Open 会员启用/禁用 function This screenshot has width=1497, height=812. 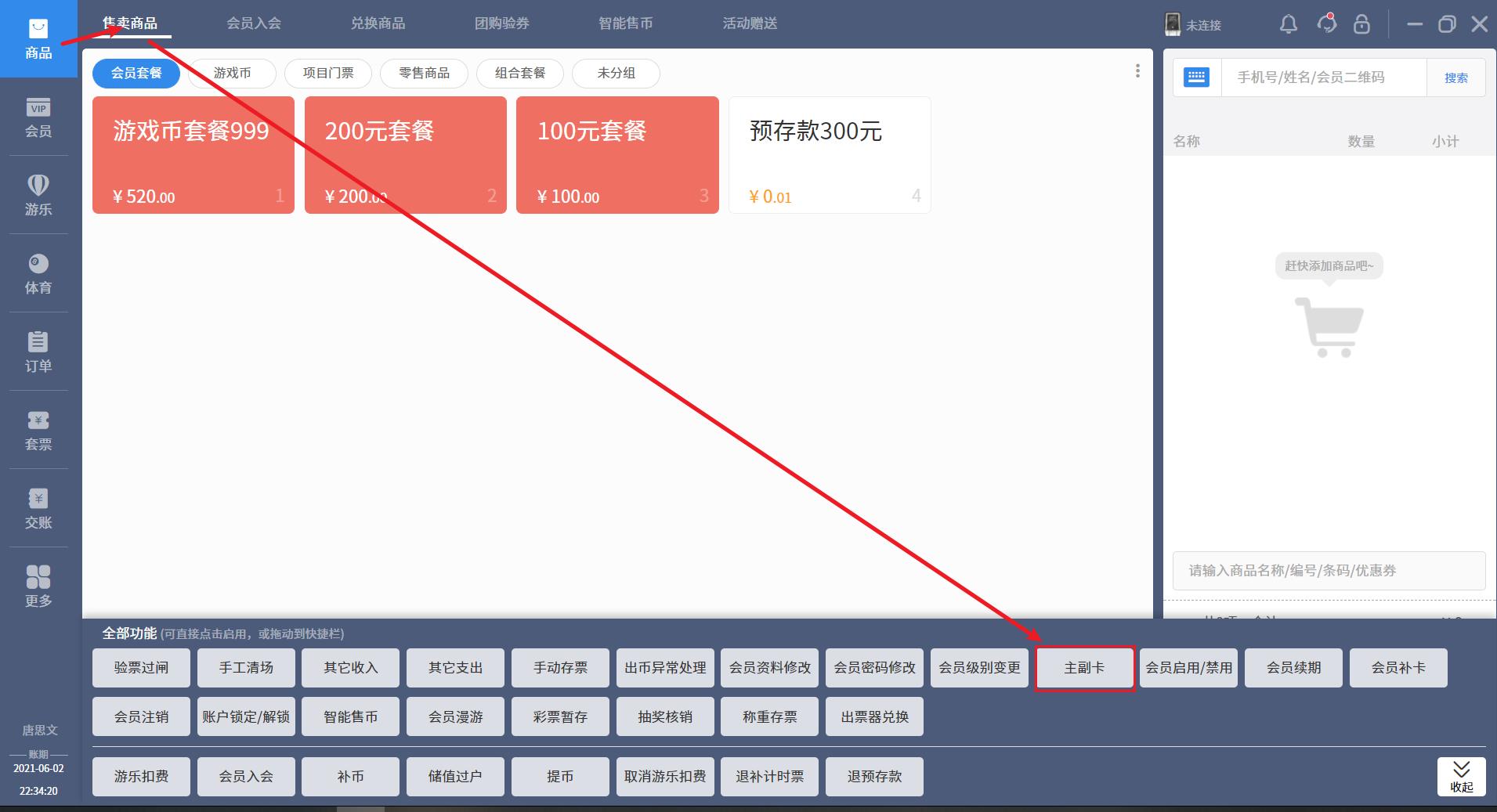coord(1189,668)
